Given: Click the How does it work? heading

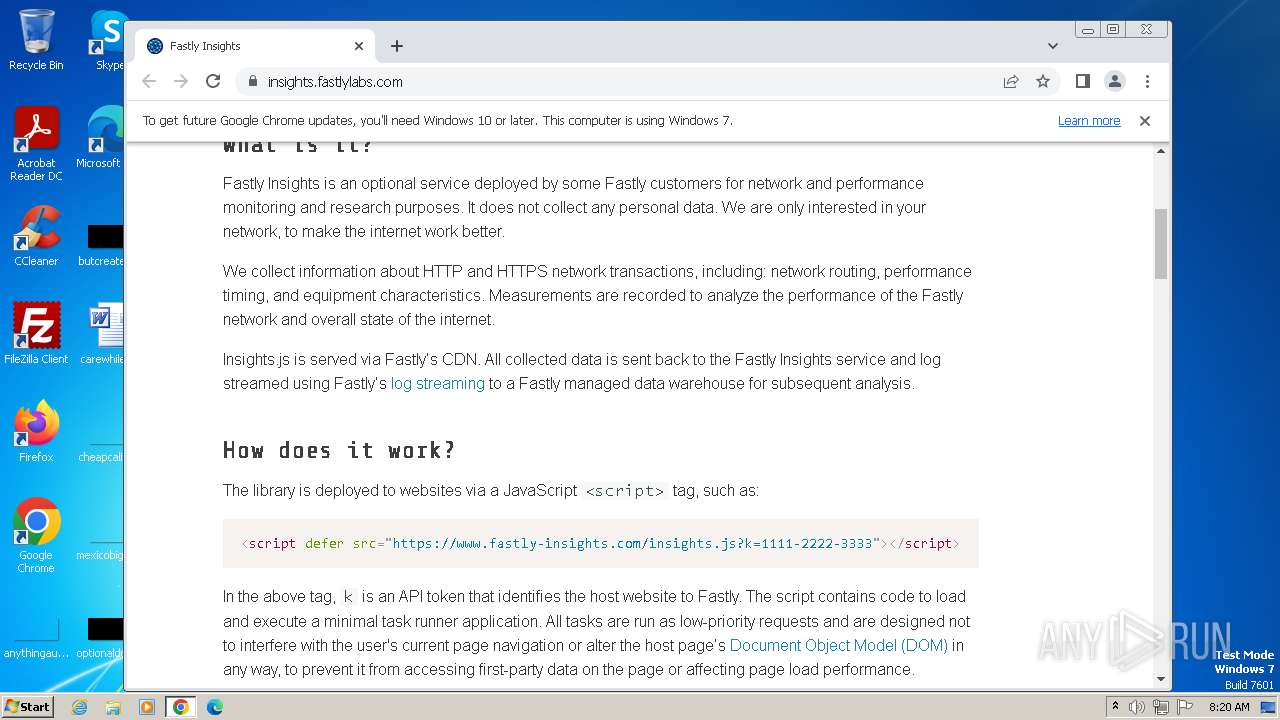Looking at the screenshot, I should click(x=339, y=451).
